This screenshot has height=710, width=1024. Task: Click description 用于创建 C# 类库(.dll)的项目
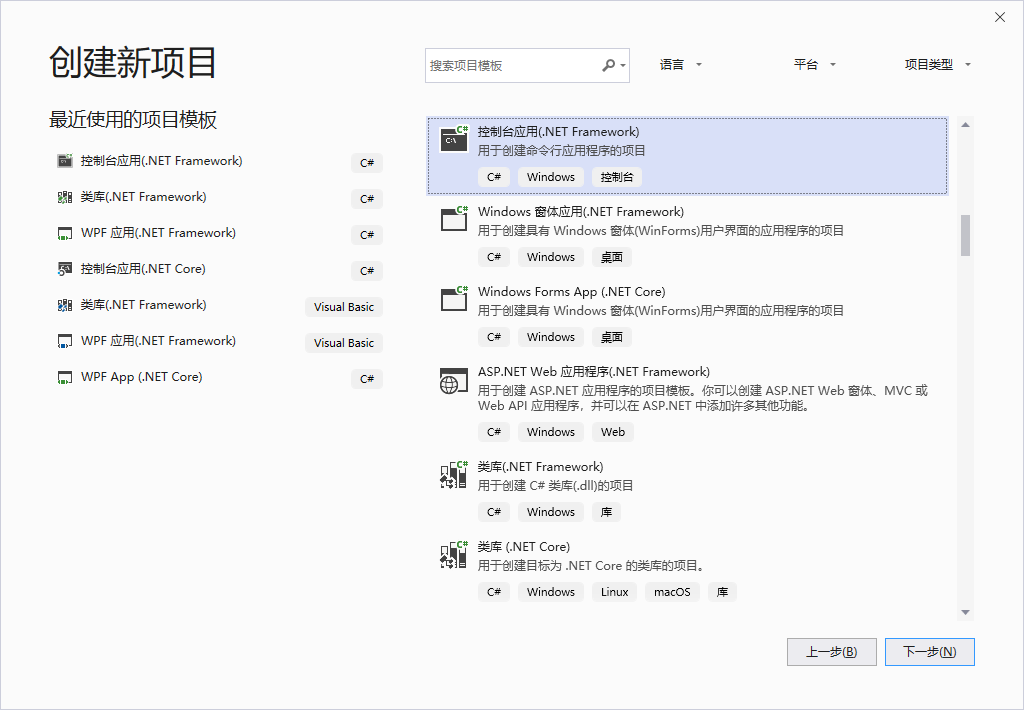point(555,485)
